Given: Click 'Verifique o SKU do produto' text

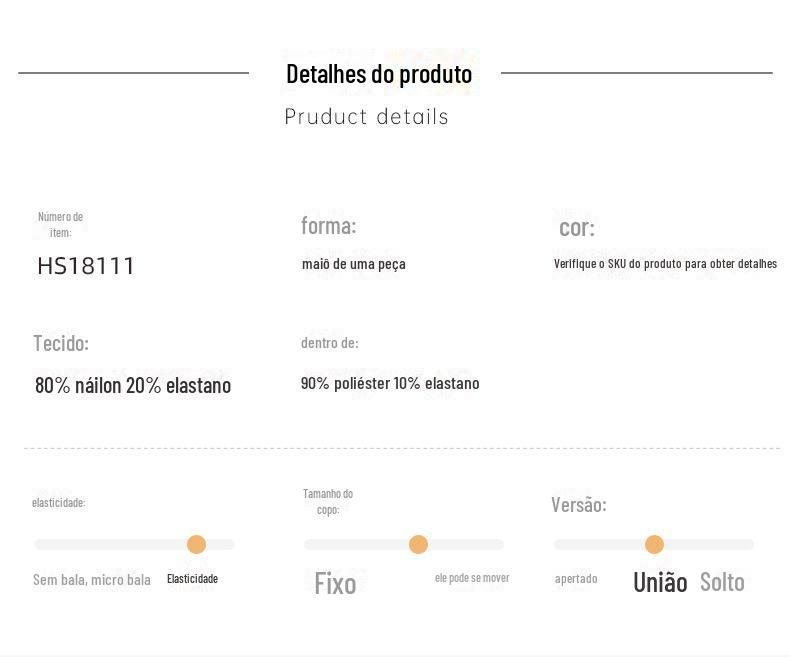Looking at the screenshot, I should pyautogui.click(x=665, y=264).
